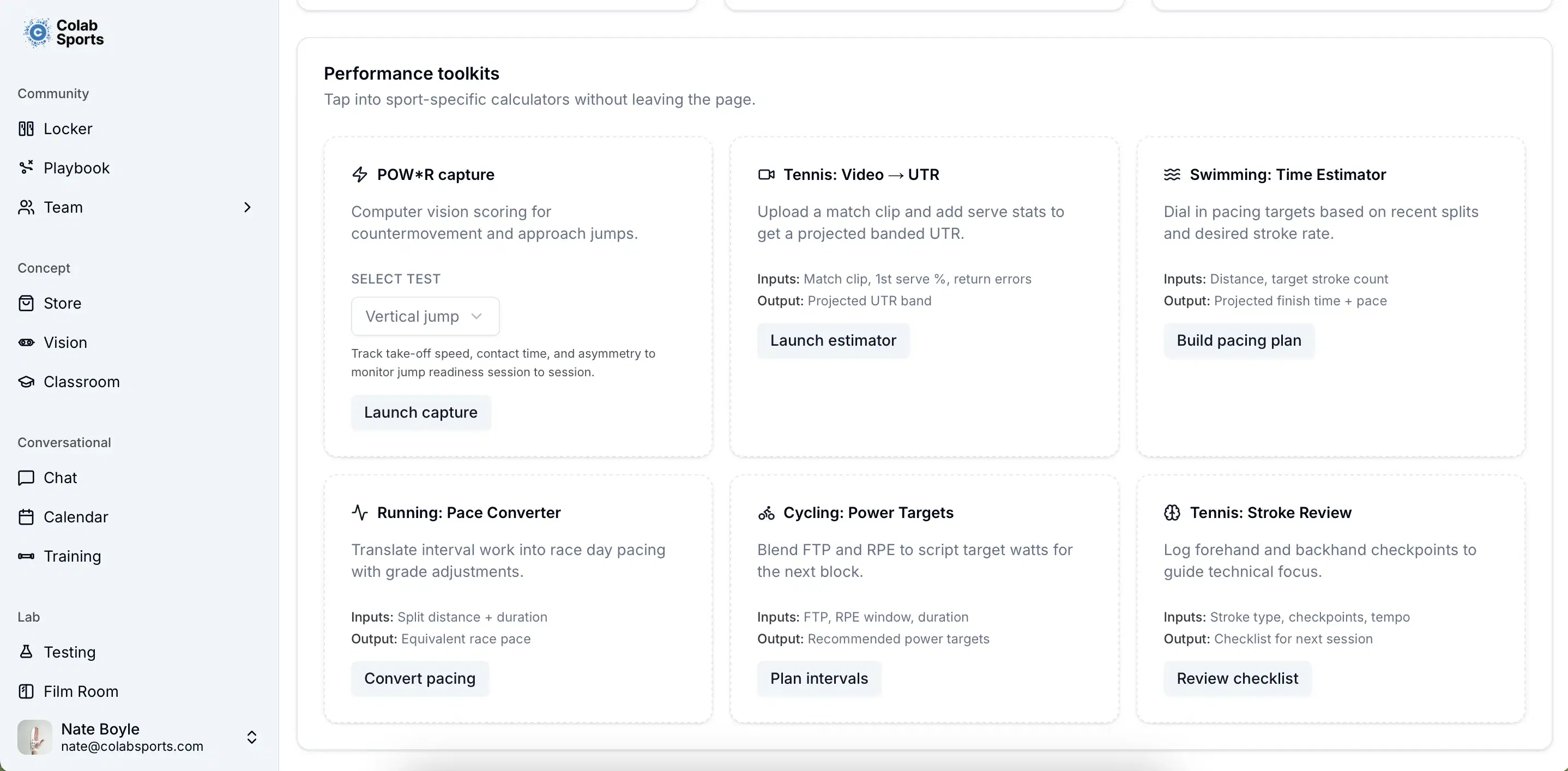Click Review checklist in Tennis Stroke Review
The width and height of the screenshot is (1568, 771).
click(1238, 678)
